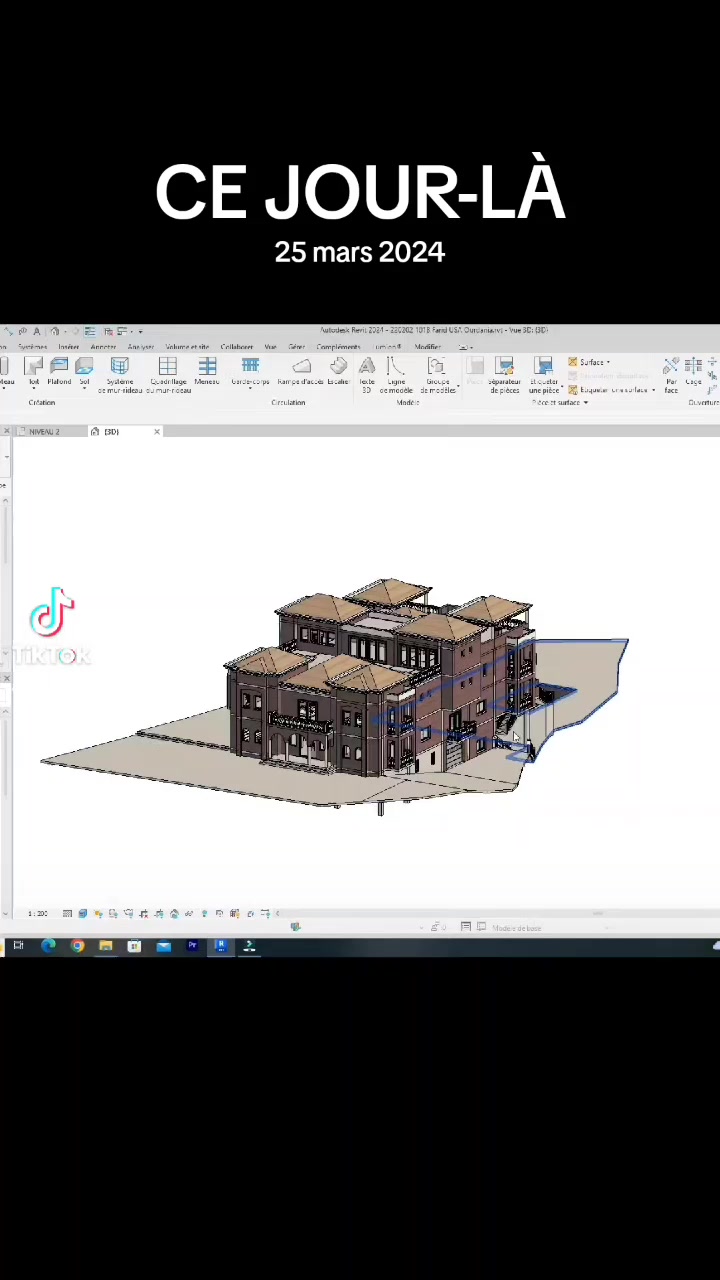Open the Systèmes ribbon tab

click(x=32, y=347)
